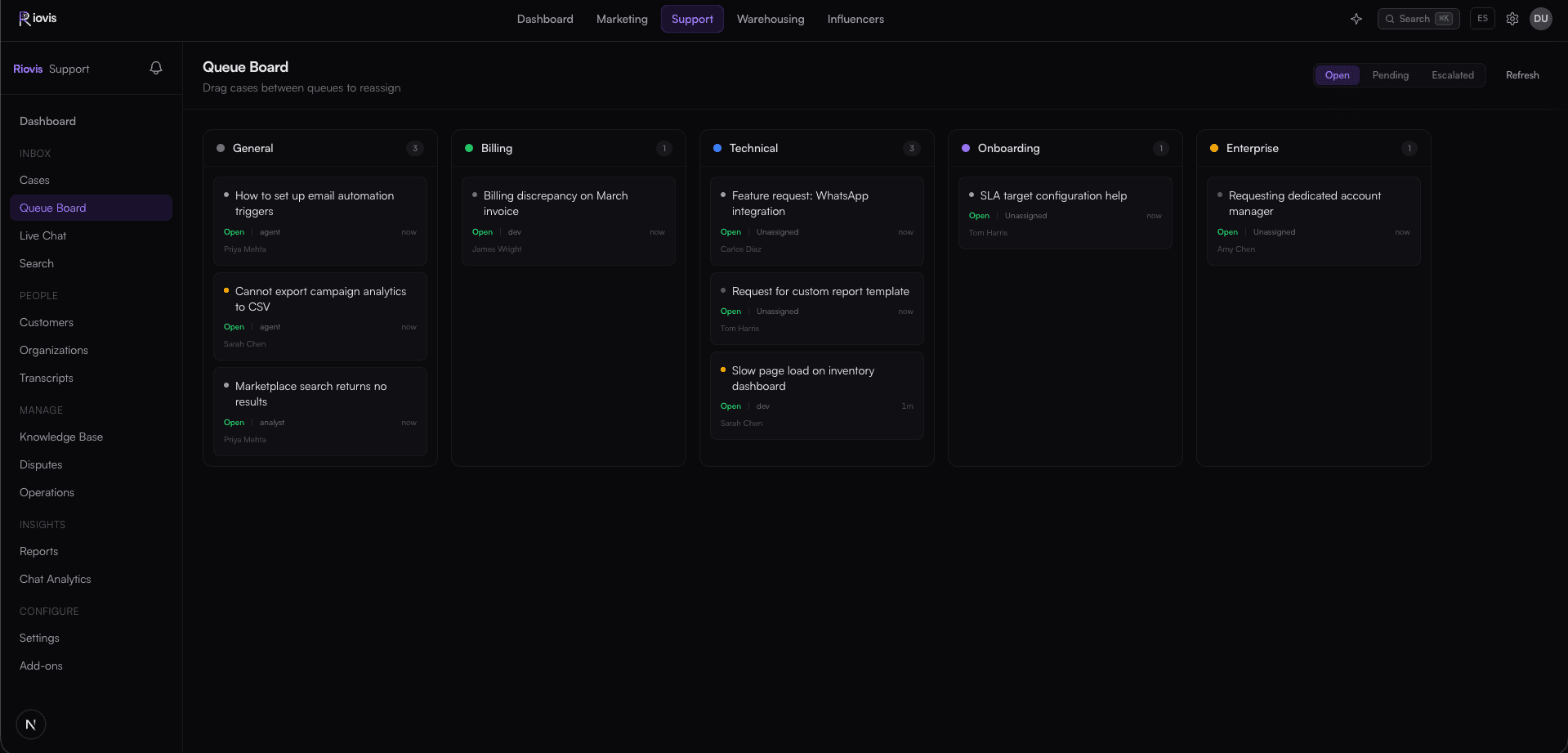Click the General queue count badge
The width and height of the screenshot is (1568, 753).
click(415, 148)
